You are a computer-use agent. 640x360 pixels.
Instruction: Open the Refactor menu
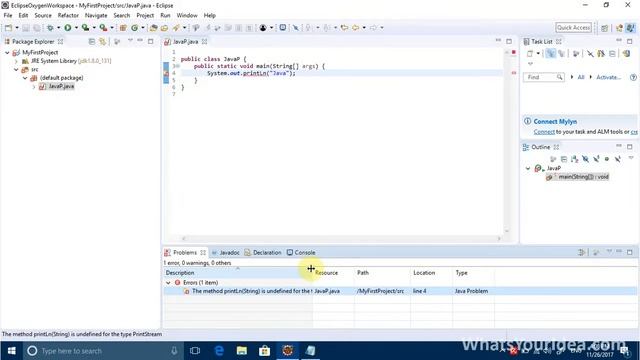(x=68, y=16)
